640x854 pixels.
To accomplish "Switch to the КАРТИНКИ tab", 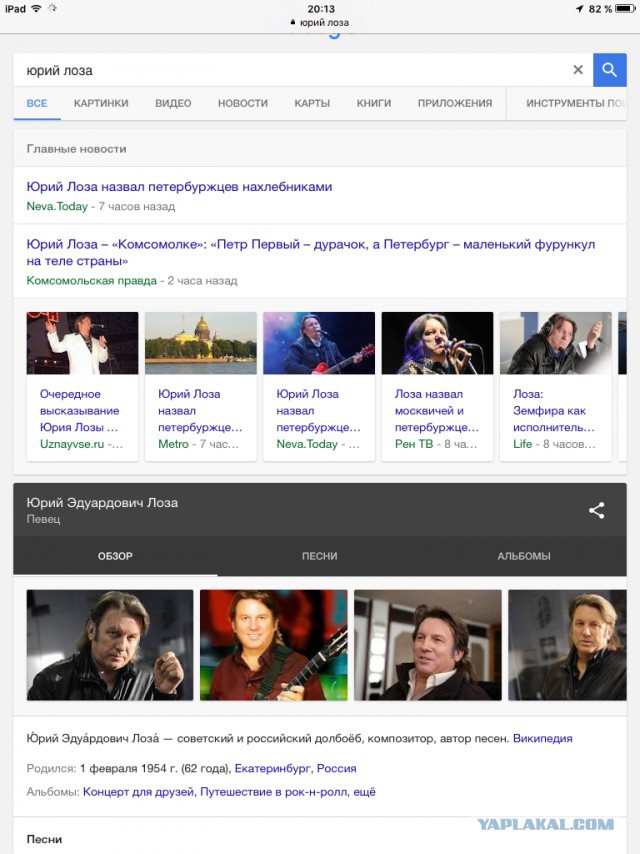I will click(101, 103).
